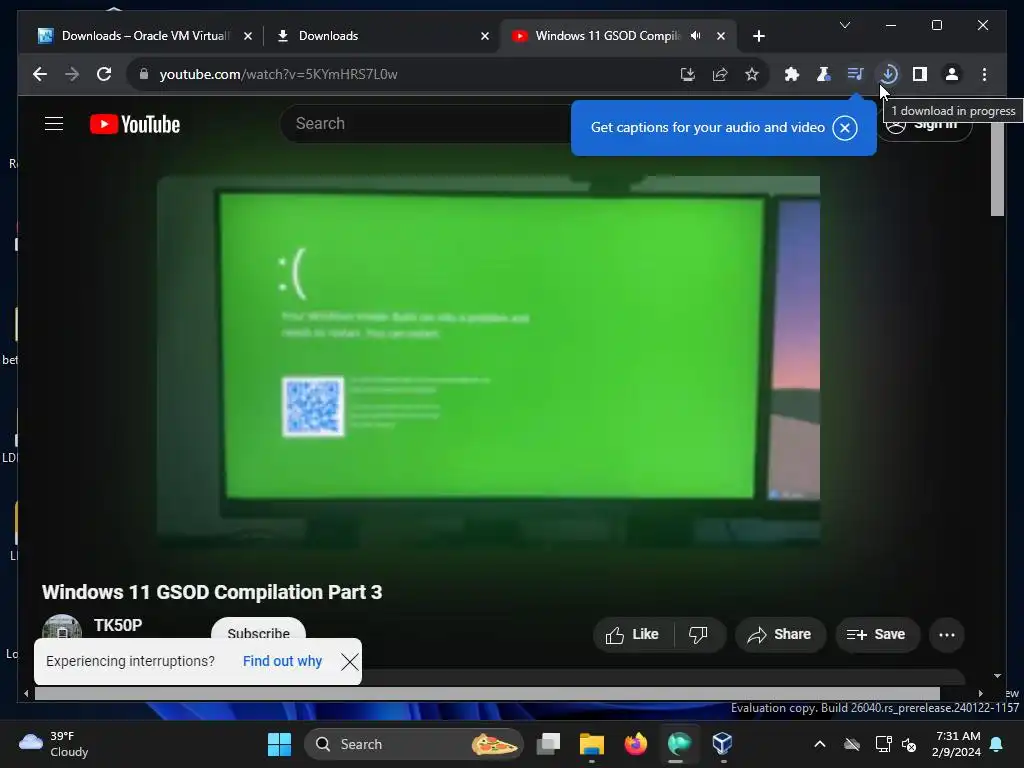Dismiss the captions tooltip with X
Image resolution: width=1024 pixels, height=768 pixels.
tap(844, 127)
